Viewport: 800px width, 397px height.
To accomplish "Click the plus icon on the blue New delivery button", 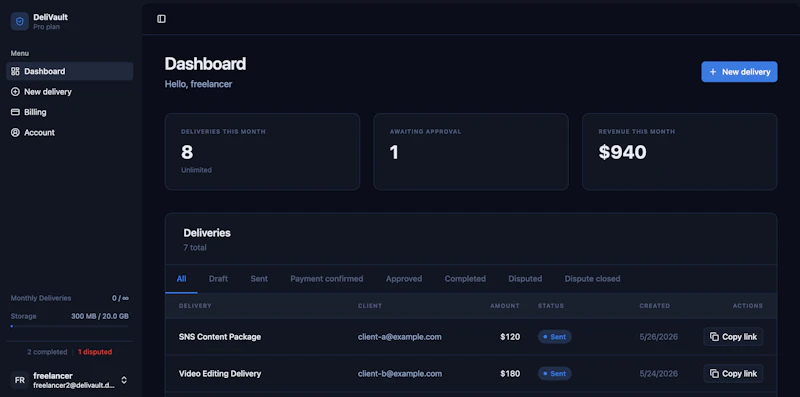I will (713, 72).
